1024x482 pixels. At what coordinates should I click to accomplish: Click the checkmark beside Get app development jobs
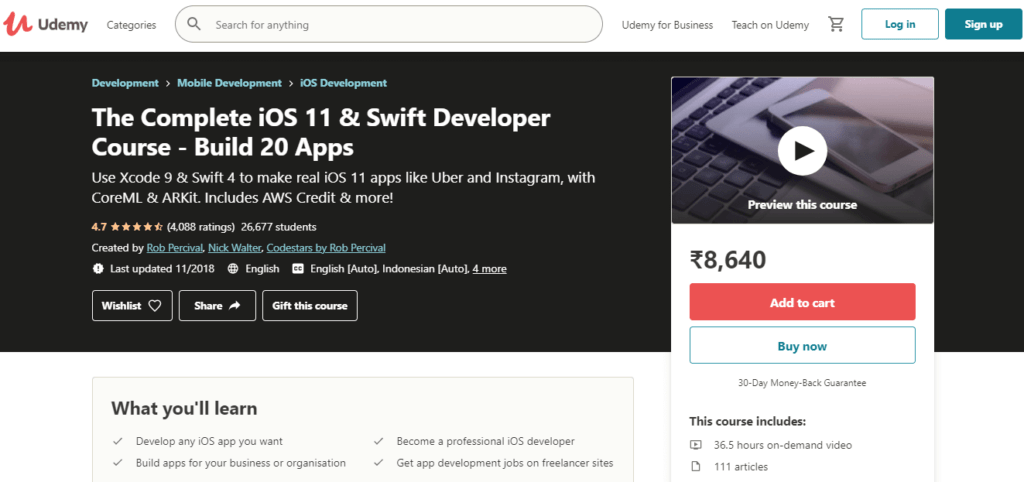coord(378,462)
